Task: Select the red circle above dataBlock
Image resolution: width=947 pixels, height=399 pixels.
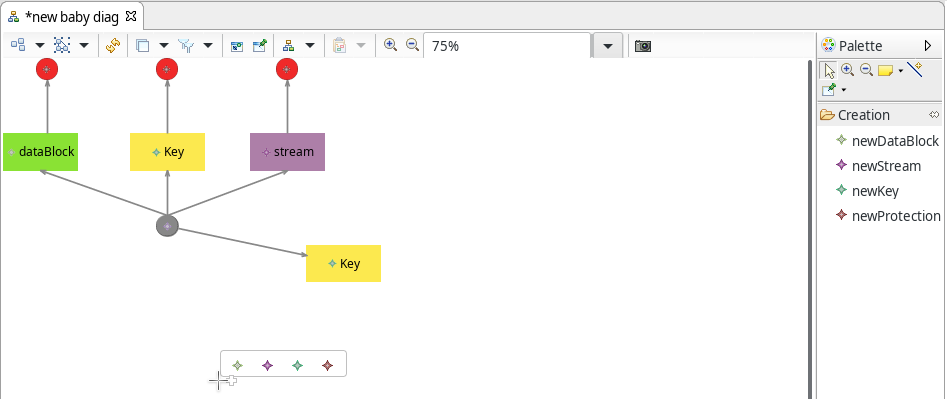Action: pos(47,69)
